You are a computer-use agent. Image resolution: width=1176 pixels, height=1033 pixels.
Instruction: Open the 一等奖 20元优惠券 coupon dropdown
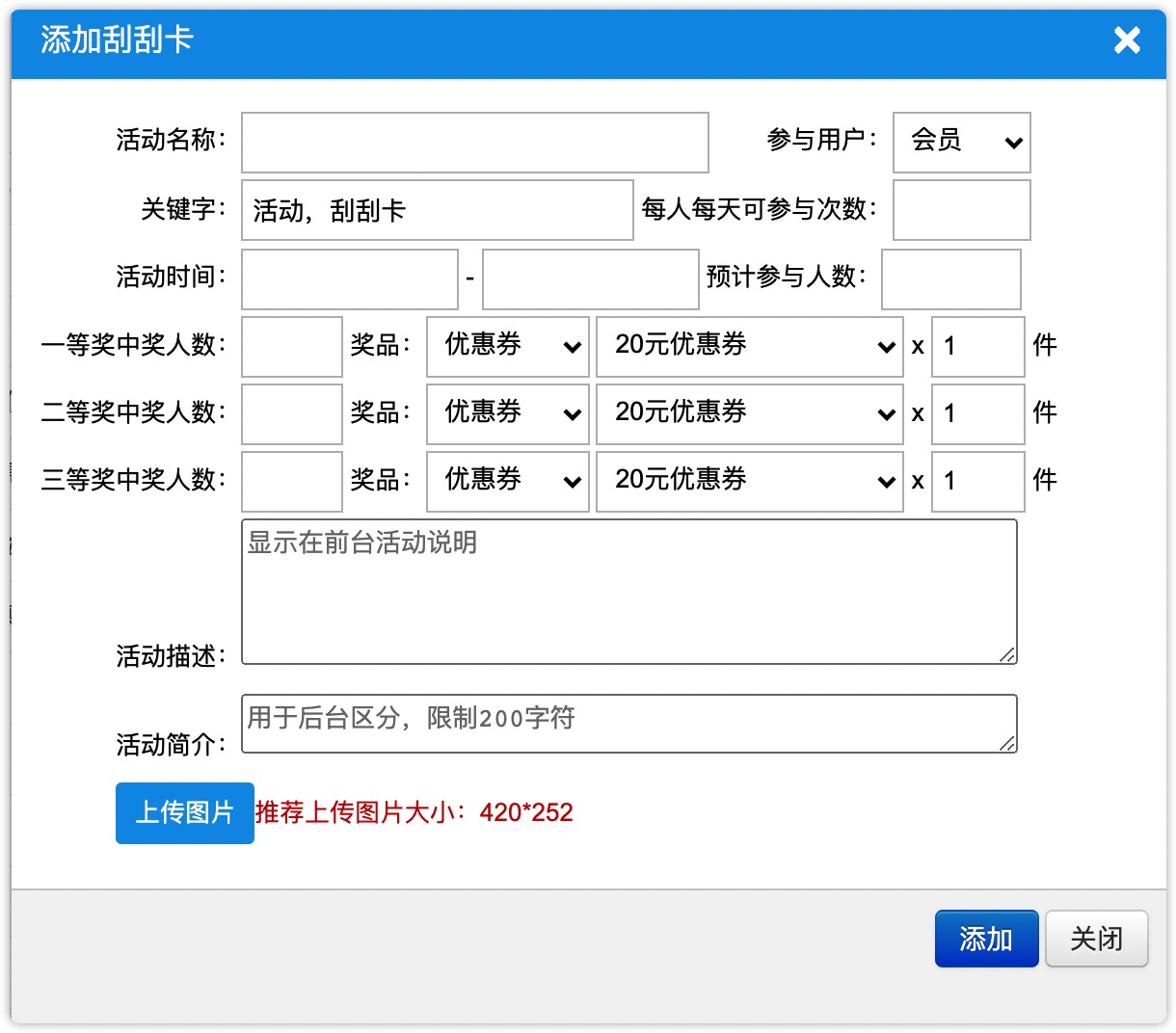750,347
